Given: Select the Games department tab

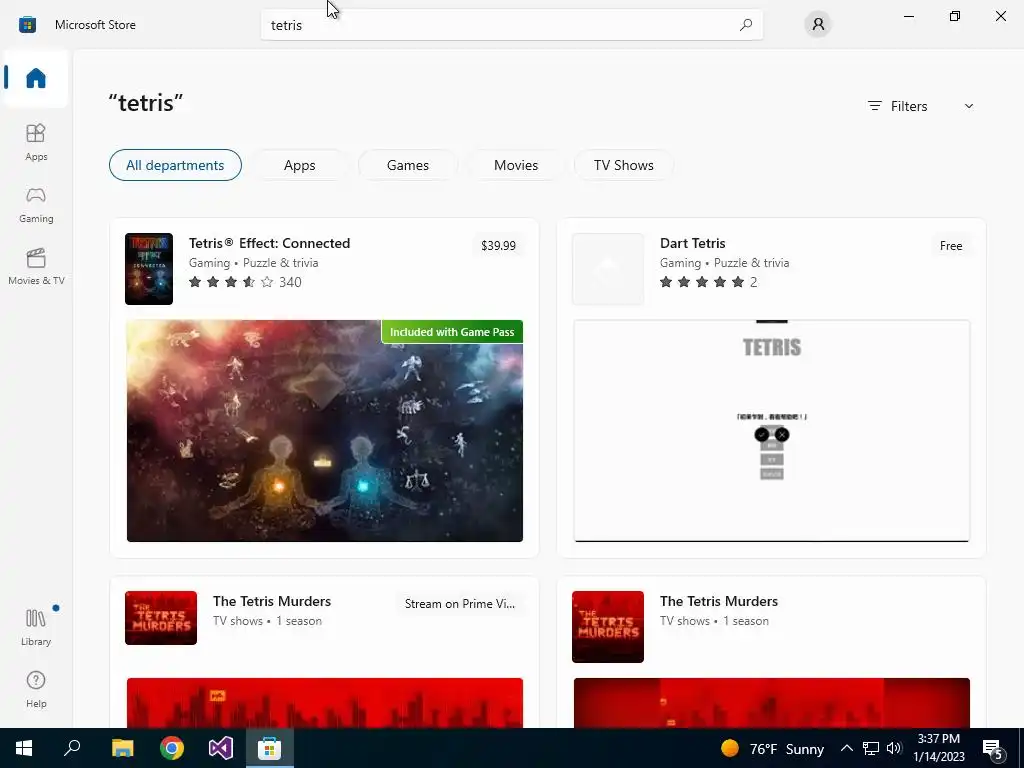Looking at the screenshot, I should (408, 165).
